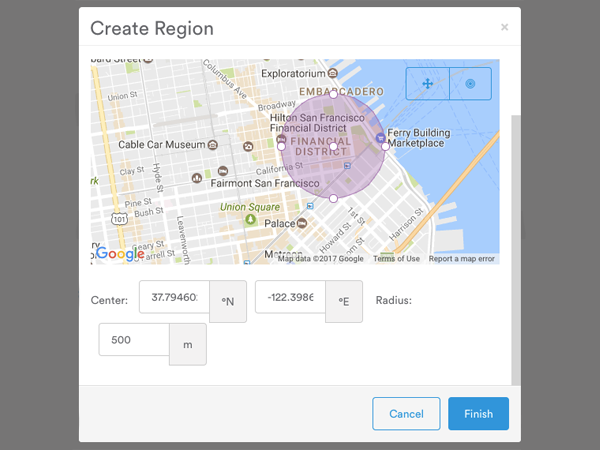This screenshot has width=600, height=450.
Task: Click the Ferry Building Marketplace label
Action: tap(419, 138)
